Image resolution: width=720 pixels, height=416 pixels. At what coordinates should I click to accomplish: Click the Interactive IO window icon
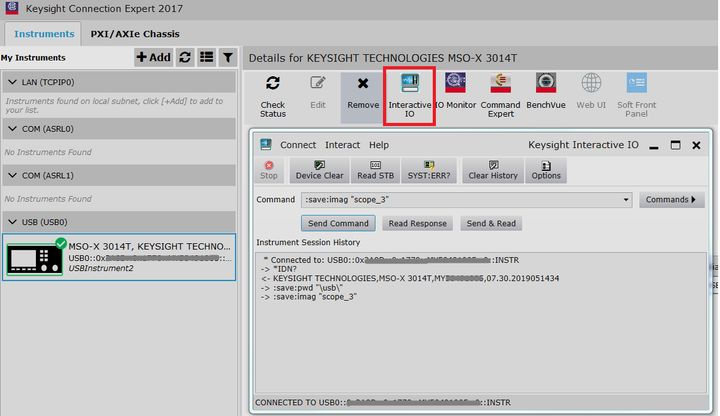266,145
